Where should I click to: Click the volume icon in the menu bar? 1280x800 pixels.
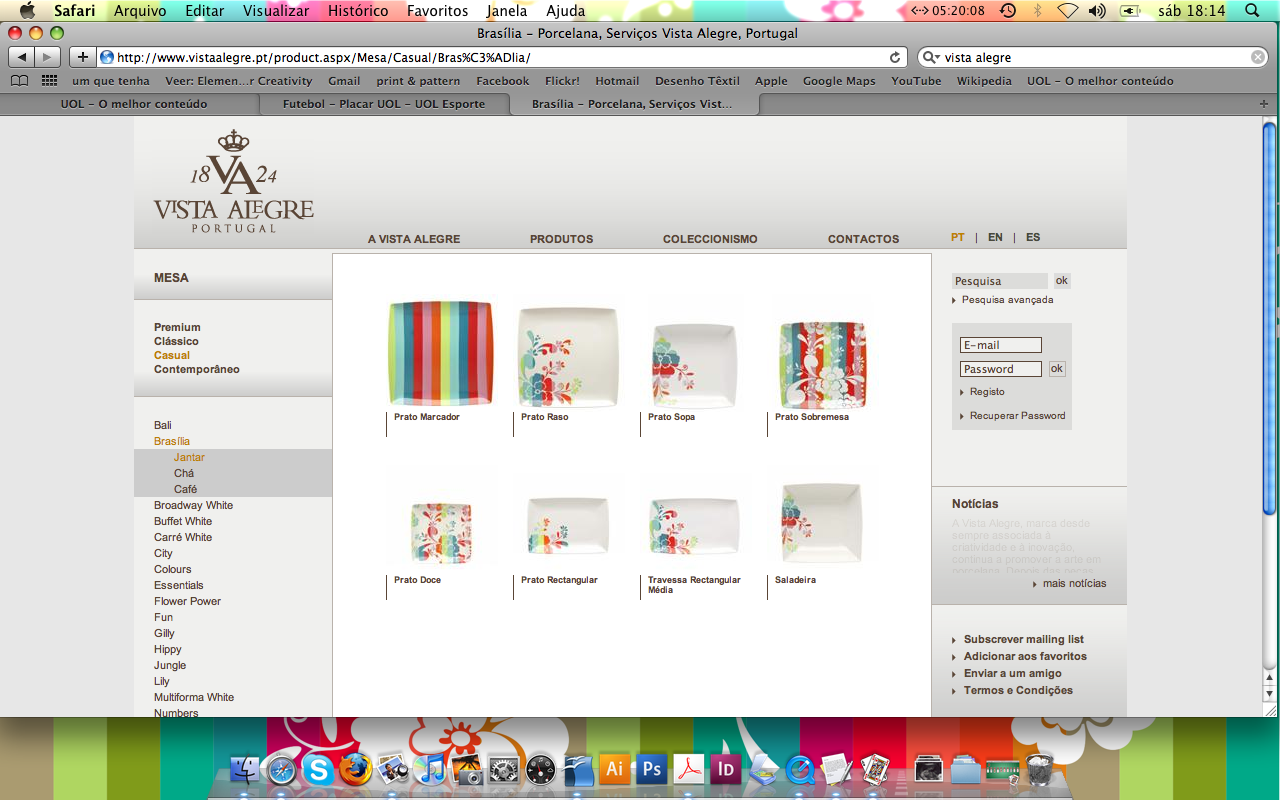point(1097,10)
